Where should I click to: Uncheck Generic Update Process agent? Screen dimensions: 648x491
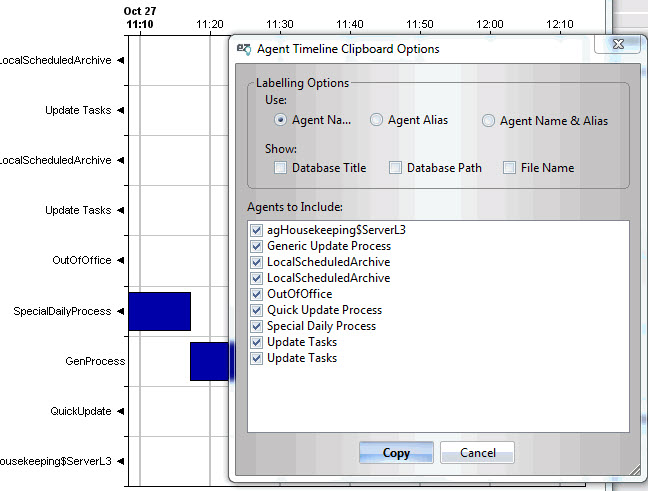(257, 246)
